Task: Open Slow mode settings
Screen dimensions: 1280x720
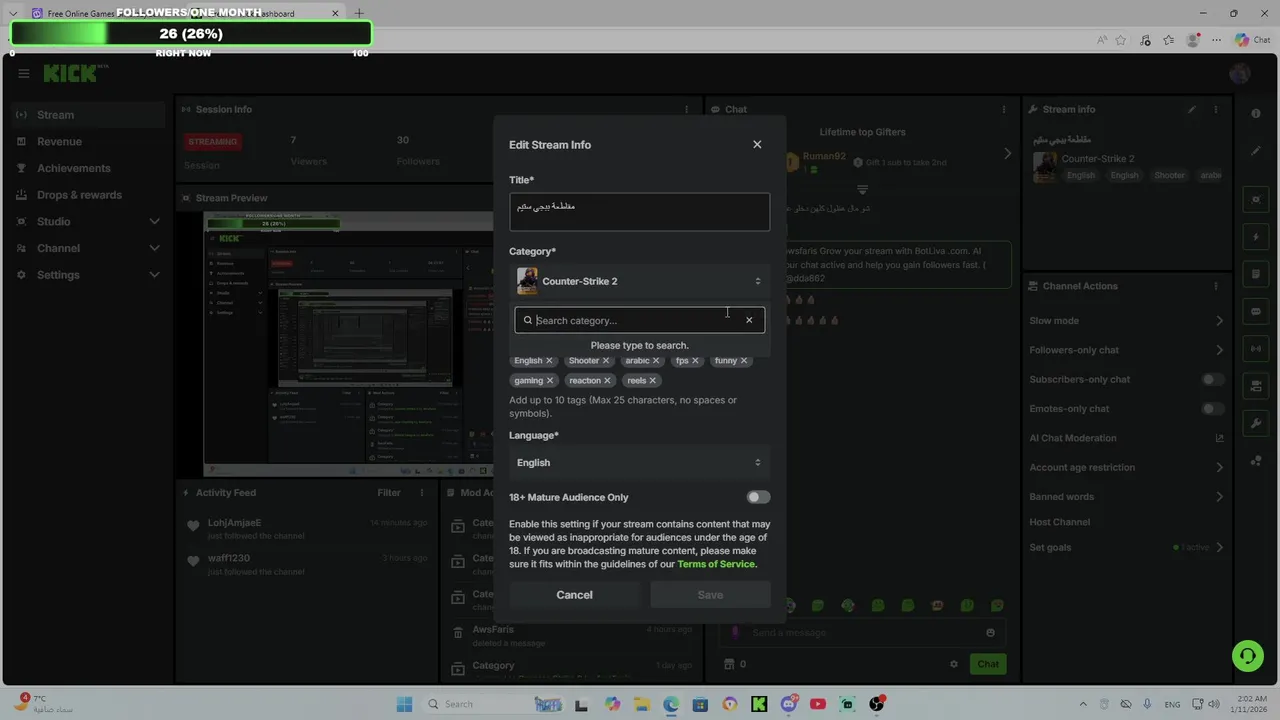Action: pyautogui.click(x=1127, y=321)
